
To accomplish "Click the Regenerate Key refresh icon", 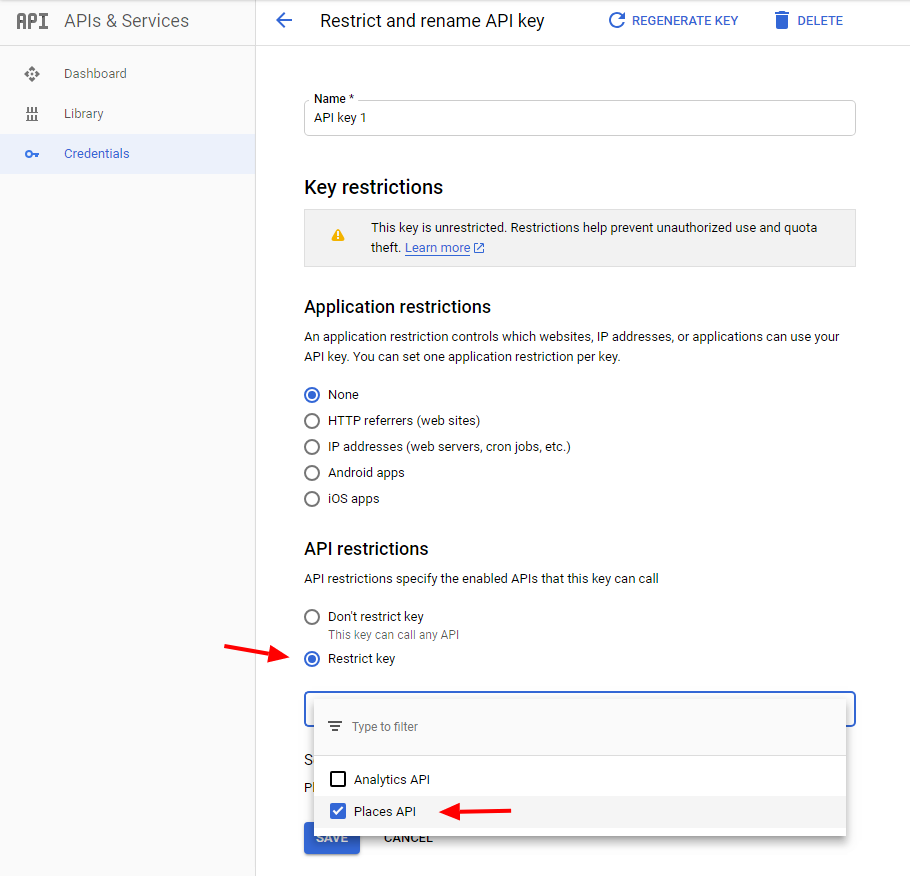I will pyautogui.click(x=616, y=20).
